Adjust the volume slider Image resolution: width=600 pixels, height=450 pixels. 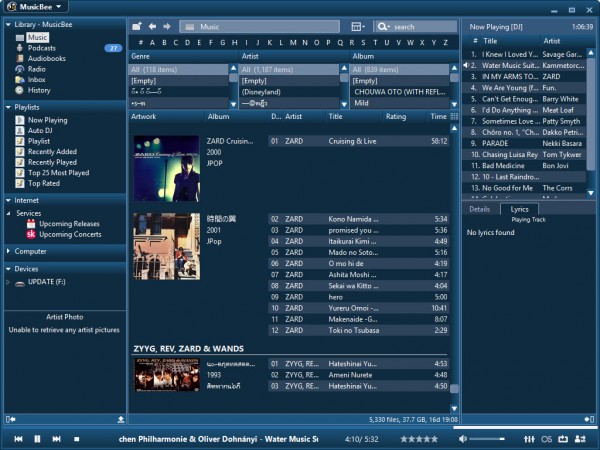click(487, 439)
